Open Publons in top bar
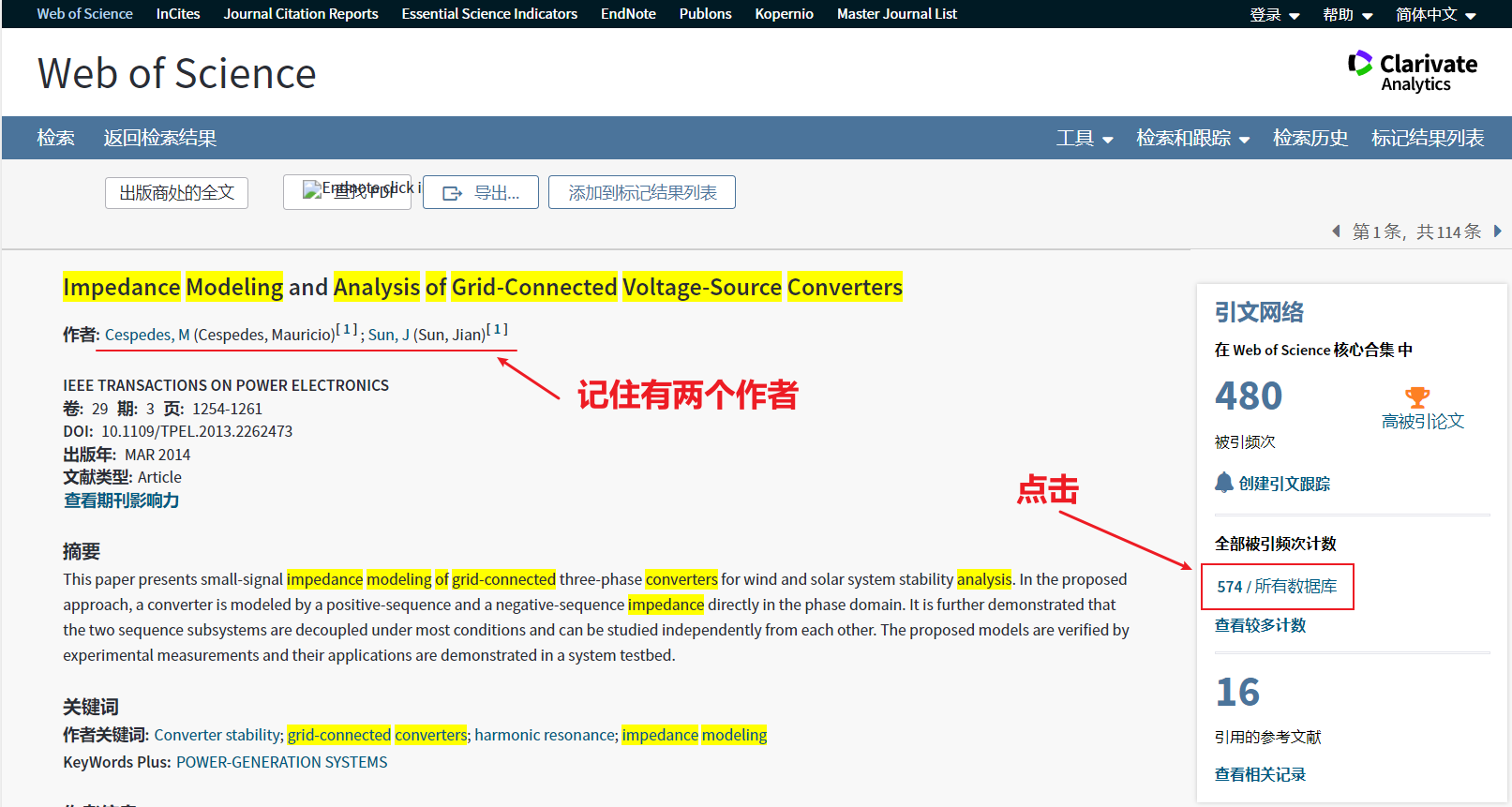This screenshot has height=807, width=1512. point(705,14)
